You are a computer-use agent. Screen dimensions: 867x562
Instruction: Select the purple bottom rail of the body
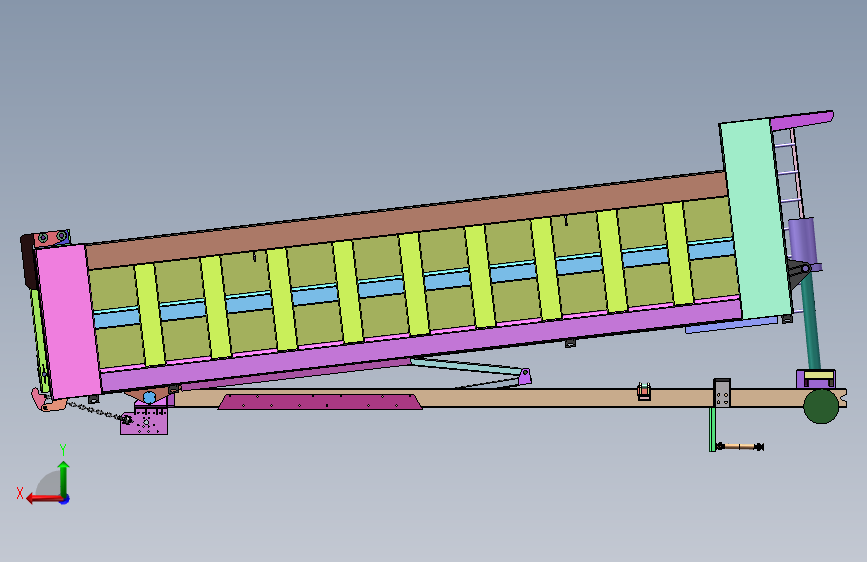pyautogui.click(x=420, y=344)
